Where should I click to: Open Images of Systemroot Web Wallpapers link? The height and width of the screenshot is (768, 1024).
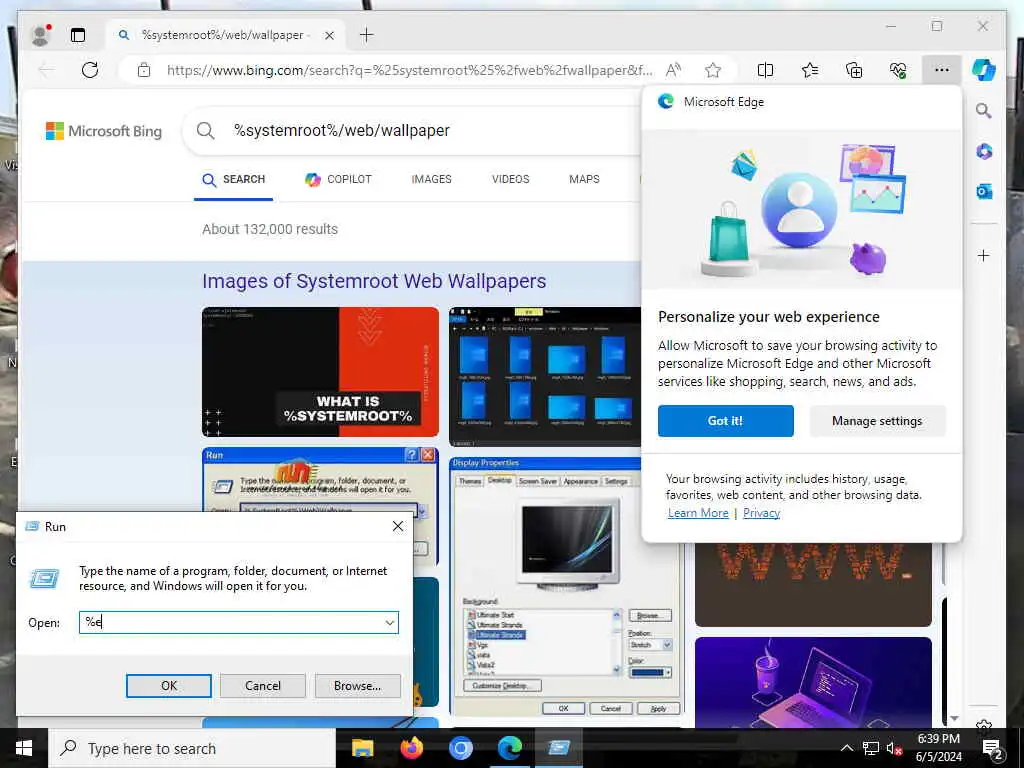374,281
